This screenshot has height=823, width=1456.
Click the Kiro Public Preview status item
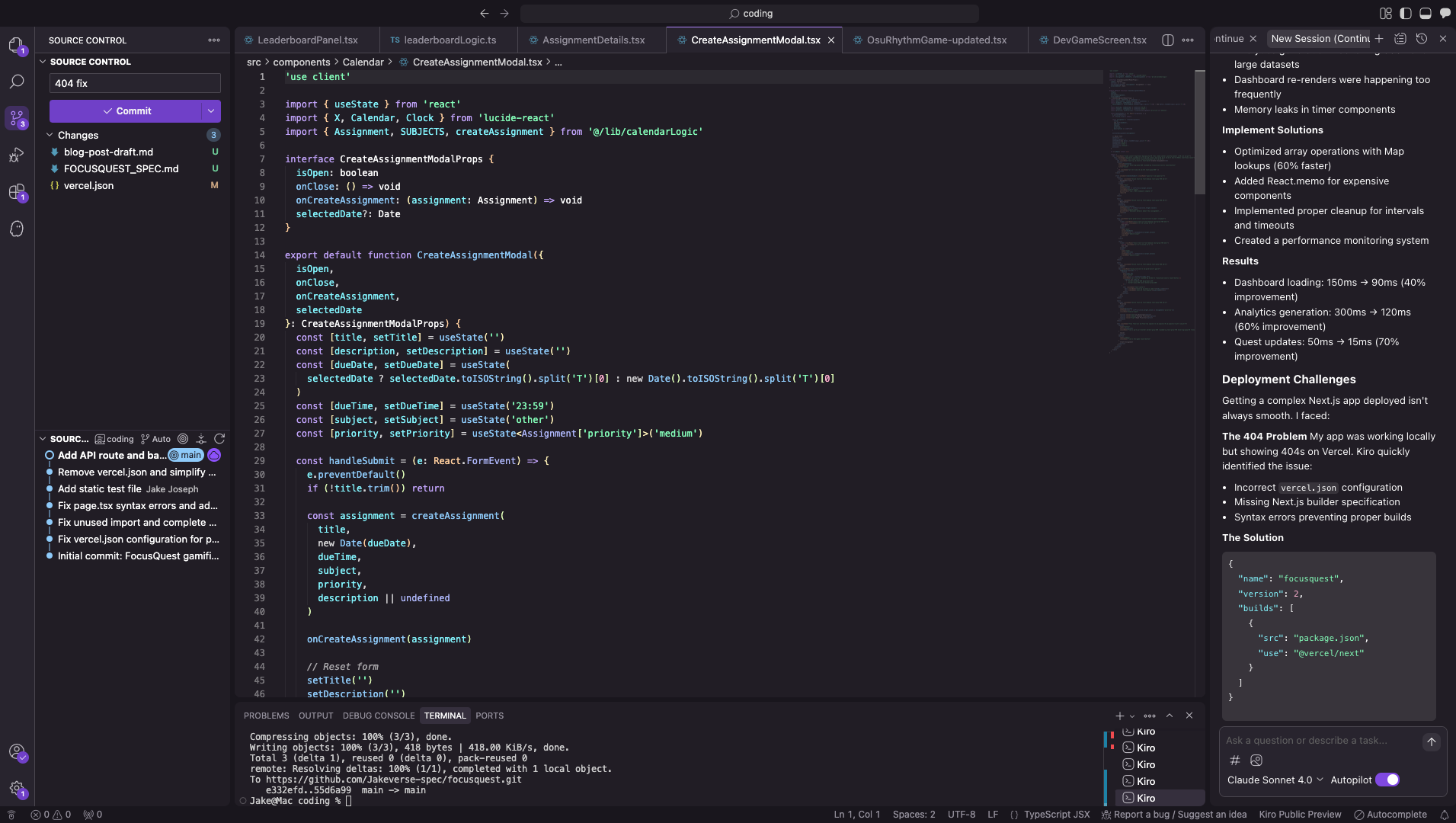[x=1300, y=815]
